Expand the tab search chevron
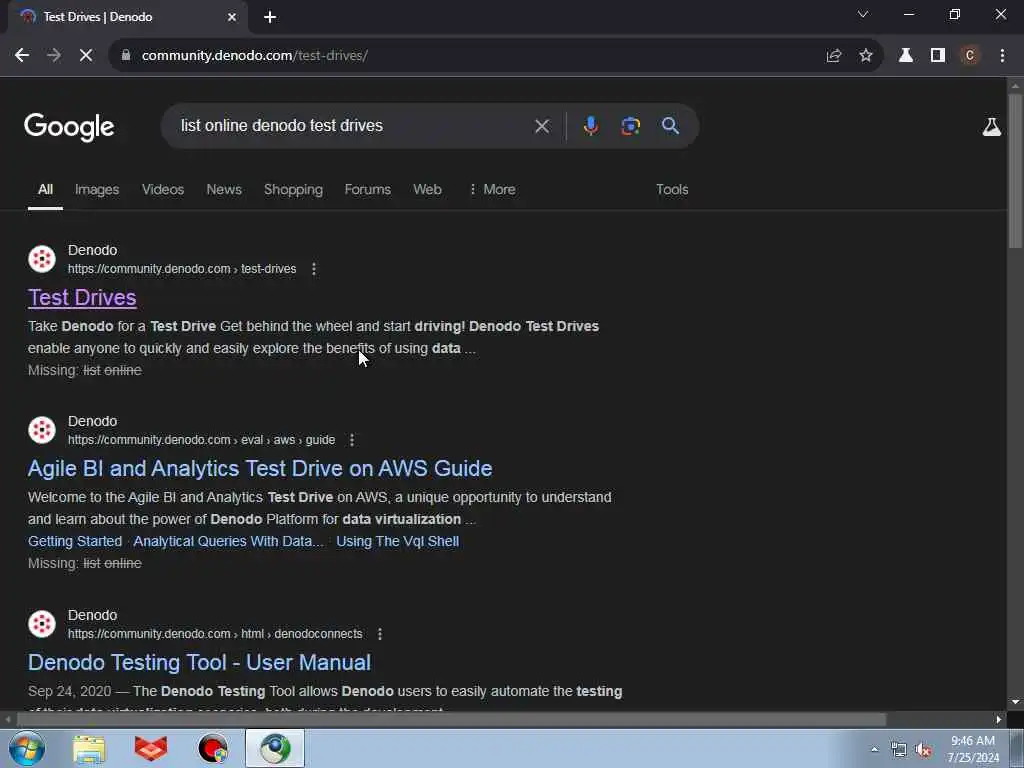 point(863,14)
